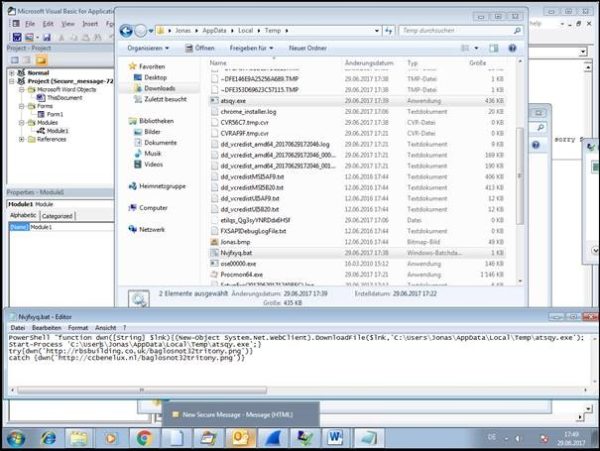Viewport: 600px width, 451px height.
Task: Expand the Normal project node
Action: (12, 73)
